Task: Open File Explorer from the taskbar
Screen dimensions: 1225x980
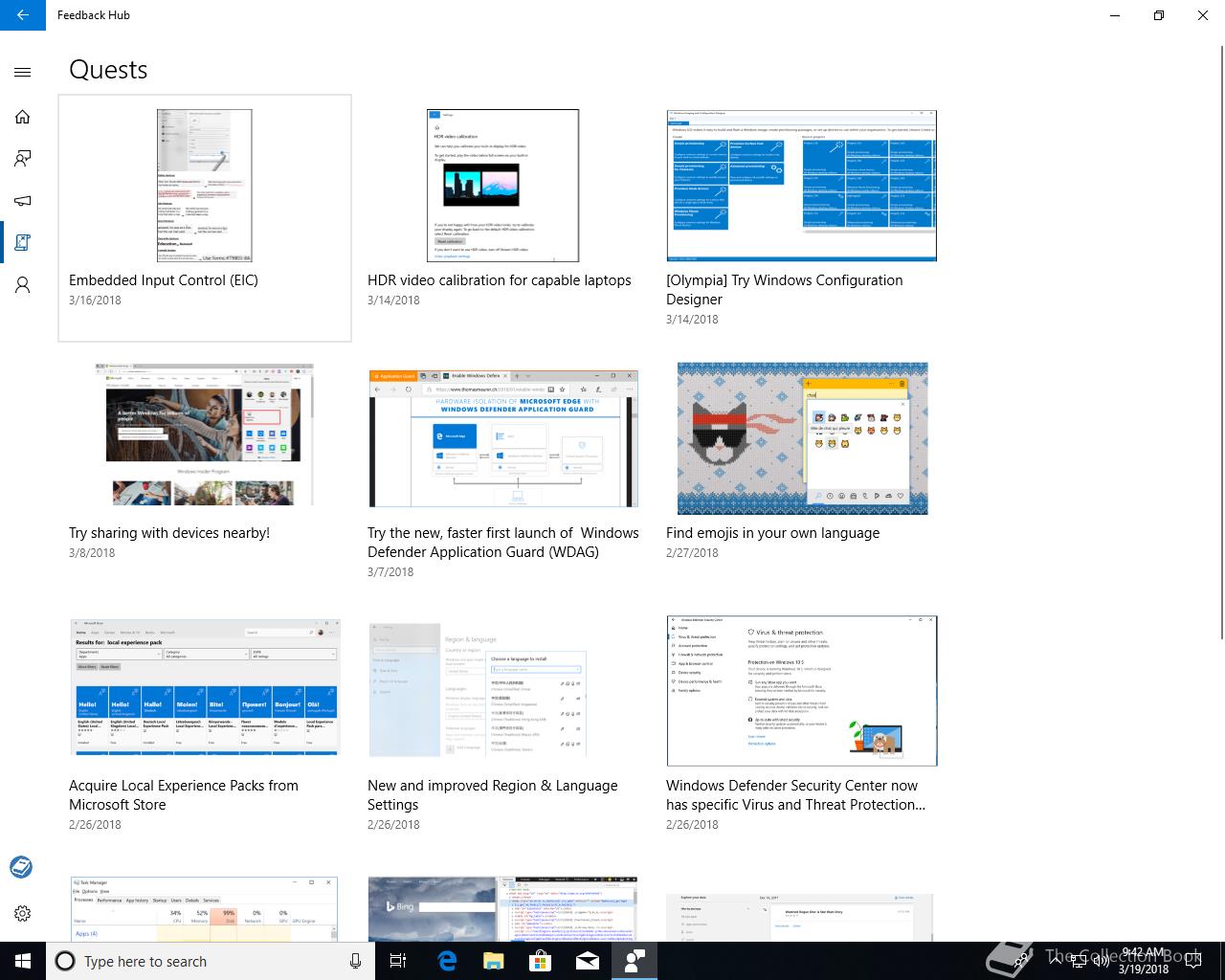Action: click(494, 961)
